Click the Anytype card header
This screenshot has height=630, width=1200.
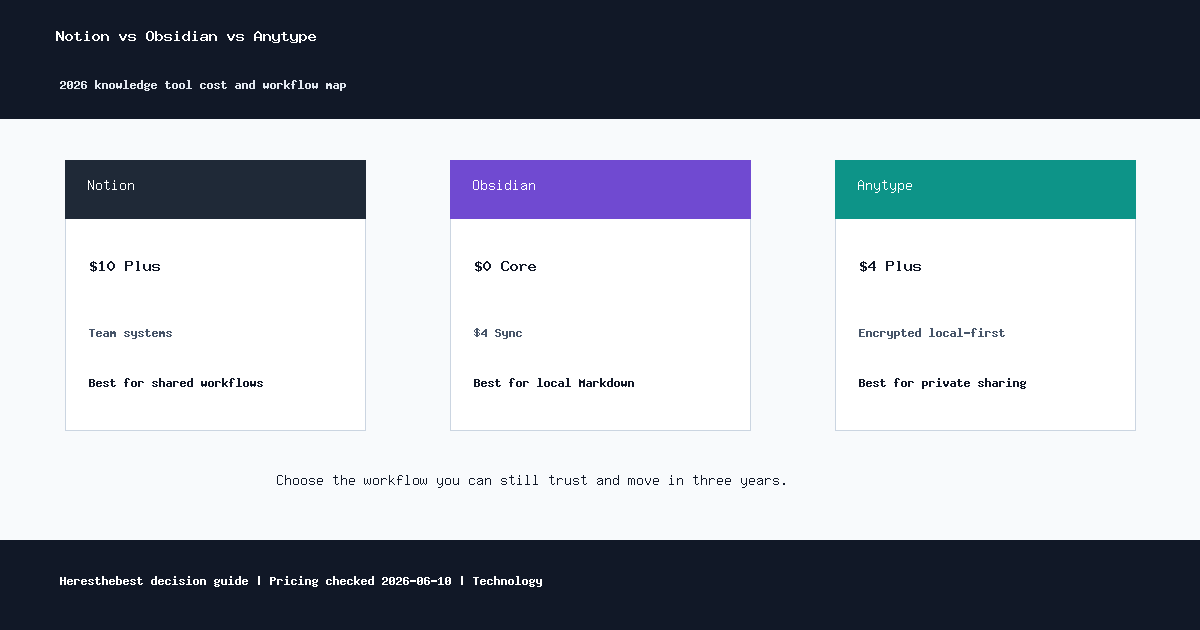[985, 189]
